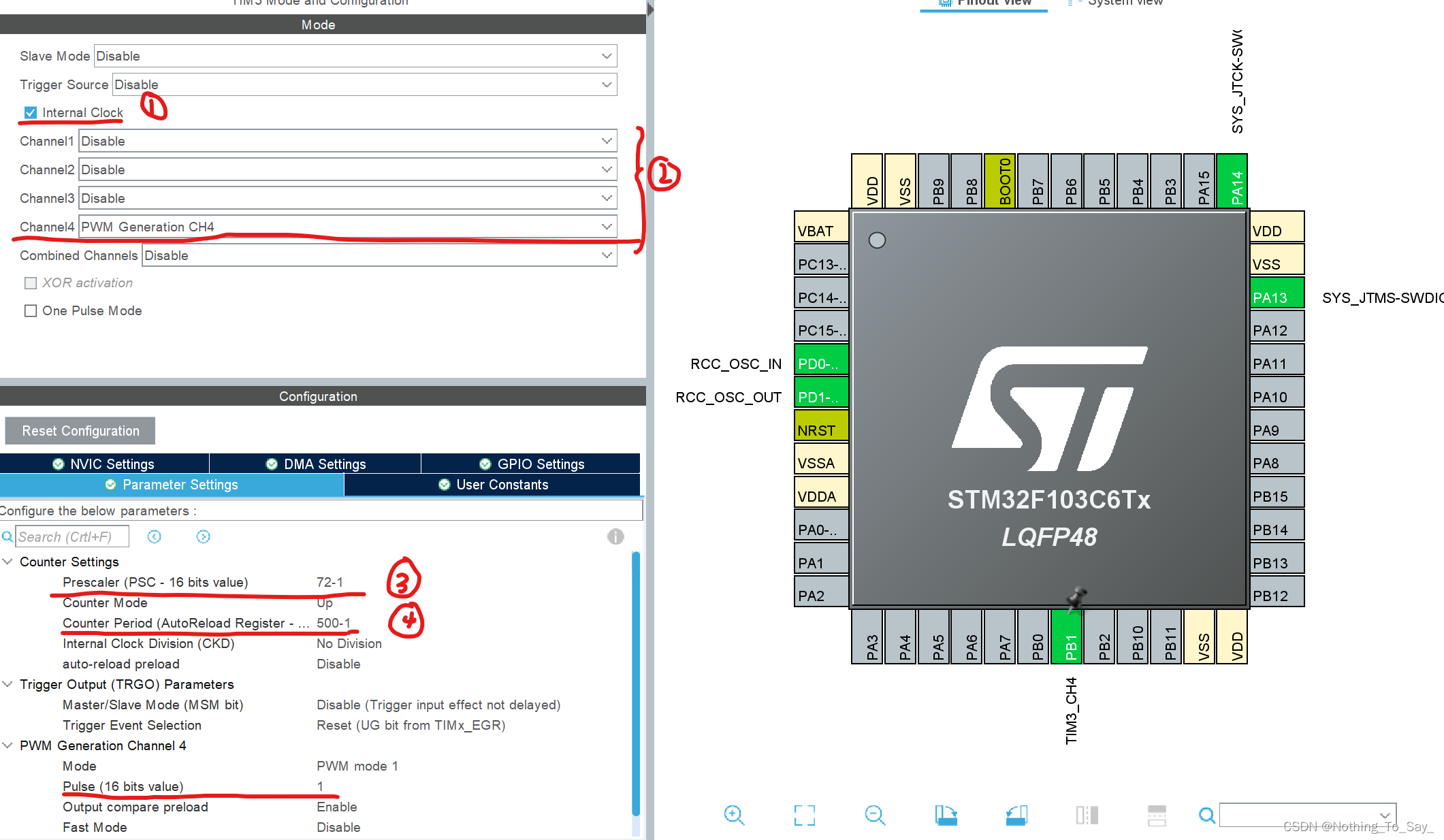Switch to DMA Settings tab
The image size is (1444, 840).
point(315,464)
